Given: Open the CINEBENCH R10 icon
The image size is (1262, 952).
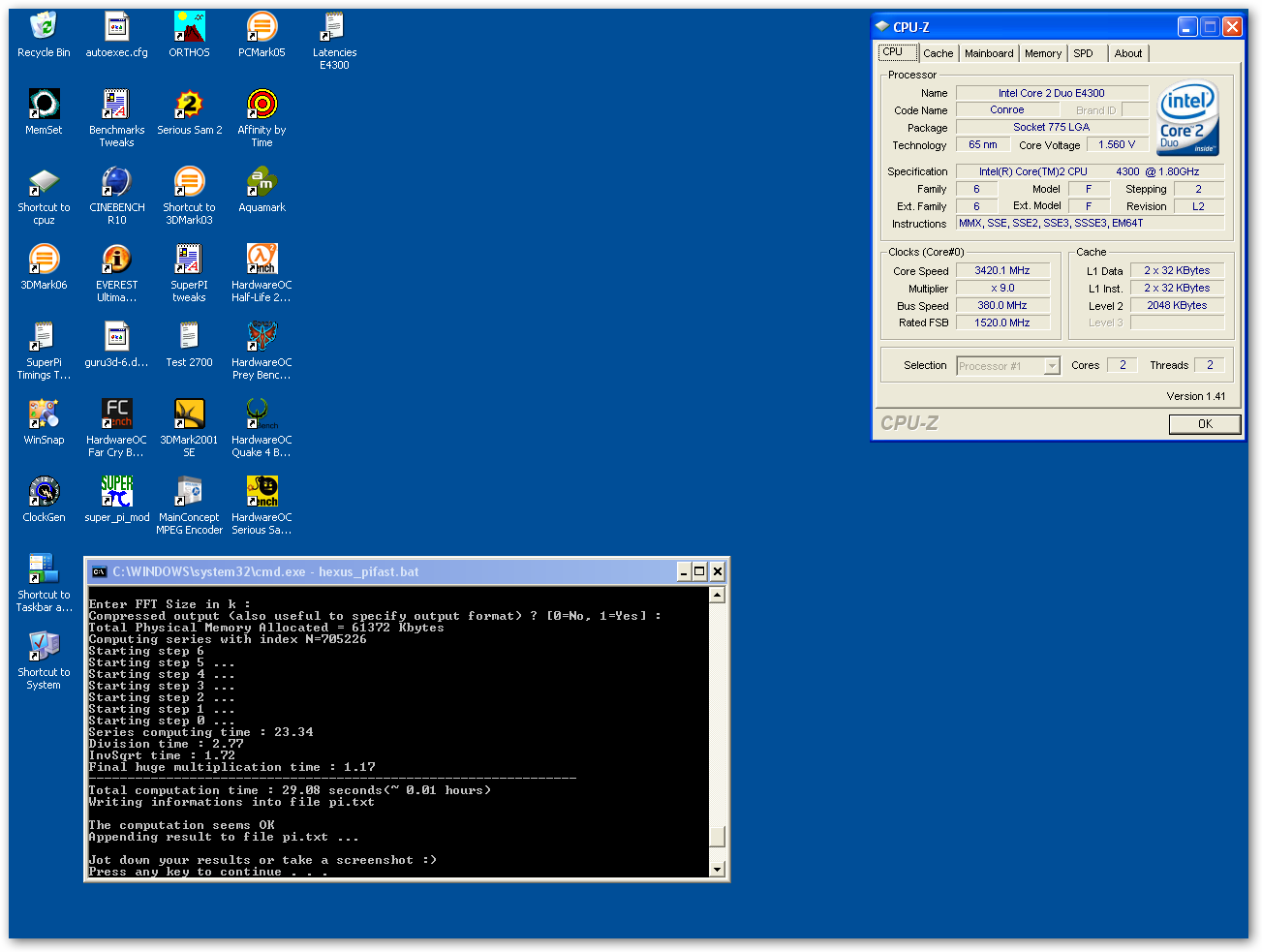Looking at the screenshot, I should [x=116, y=183].
